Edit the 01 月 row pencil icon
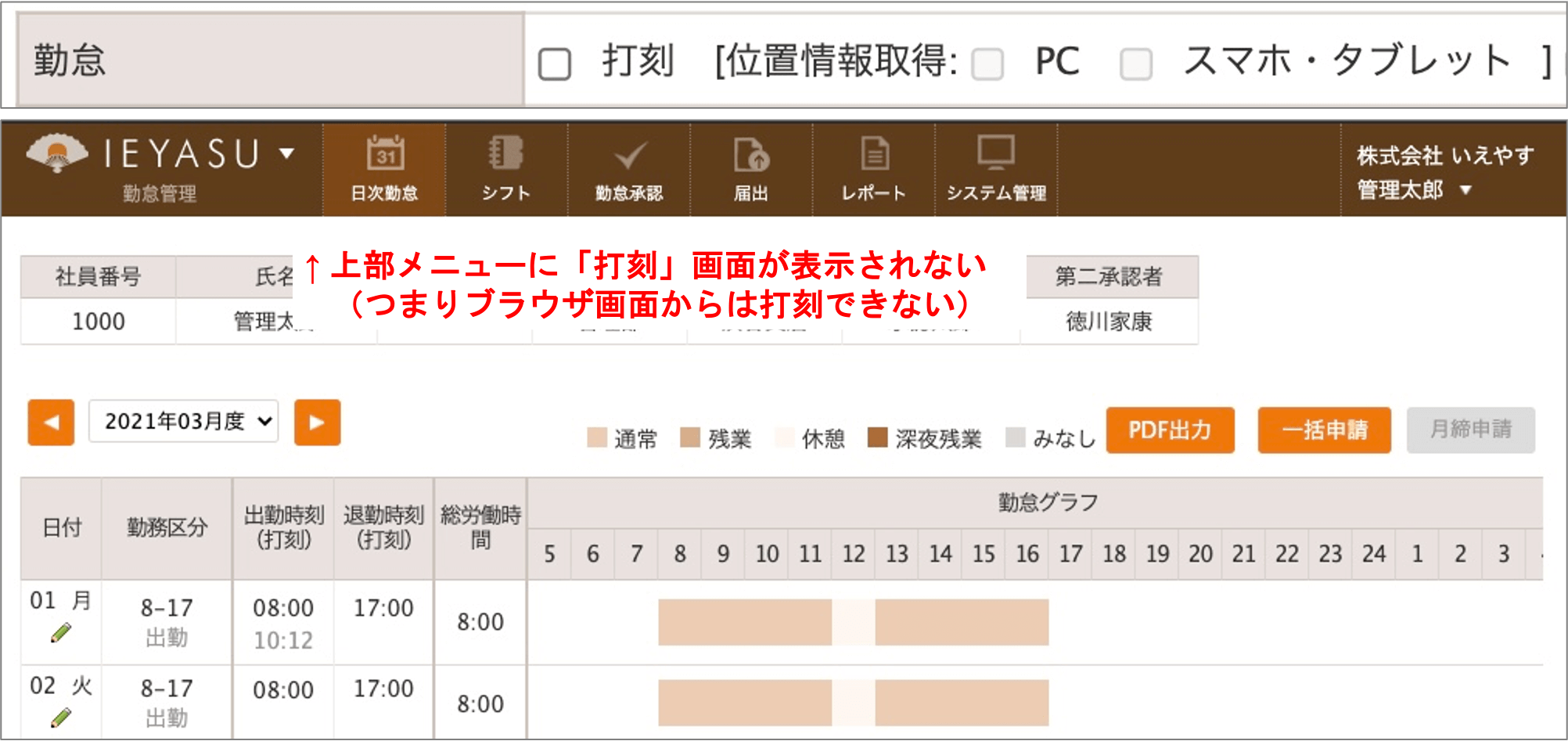 (61, 633)
